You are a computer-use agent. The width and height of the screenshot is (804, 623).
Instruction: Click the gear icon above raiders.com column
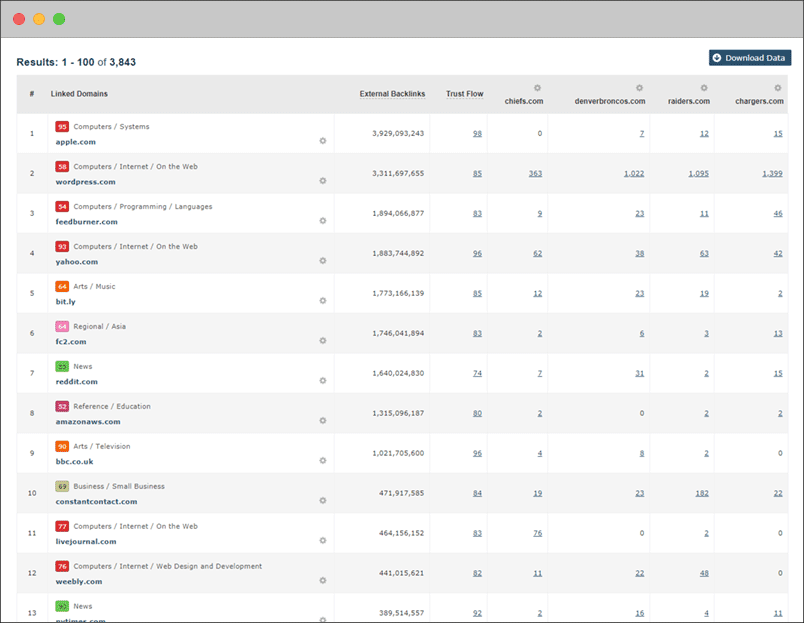click(x=704, y=88)
